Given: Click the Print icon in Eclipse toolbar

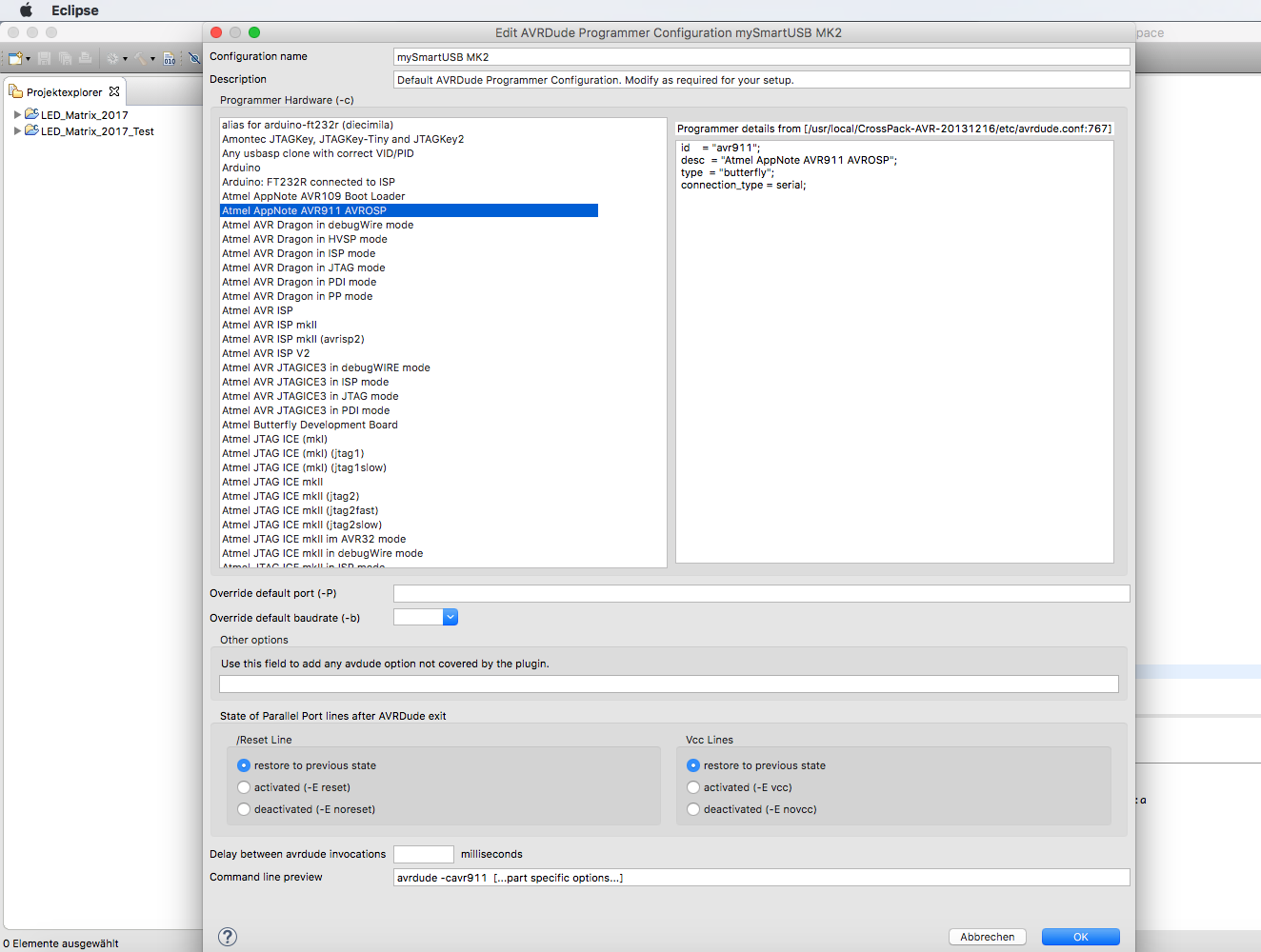Looking at the screenshot, I should point(85,58).
